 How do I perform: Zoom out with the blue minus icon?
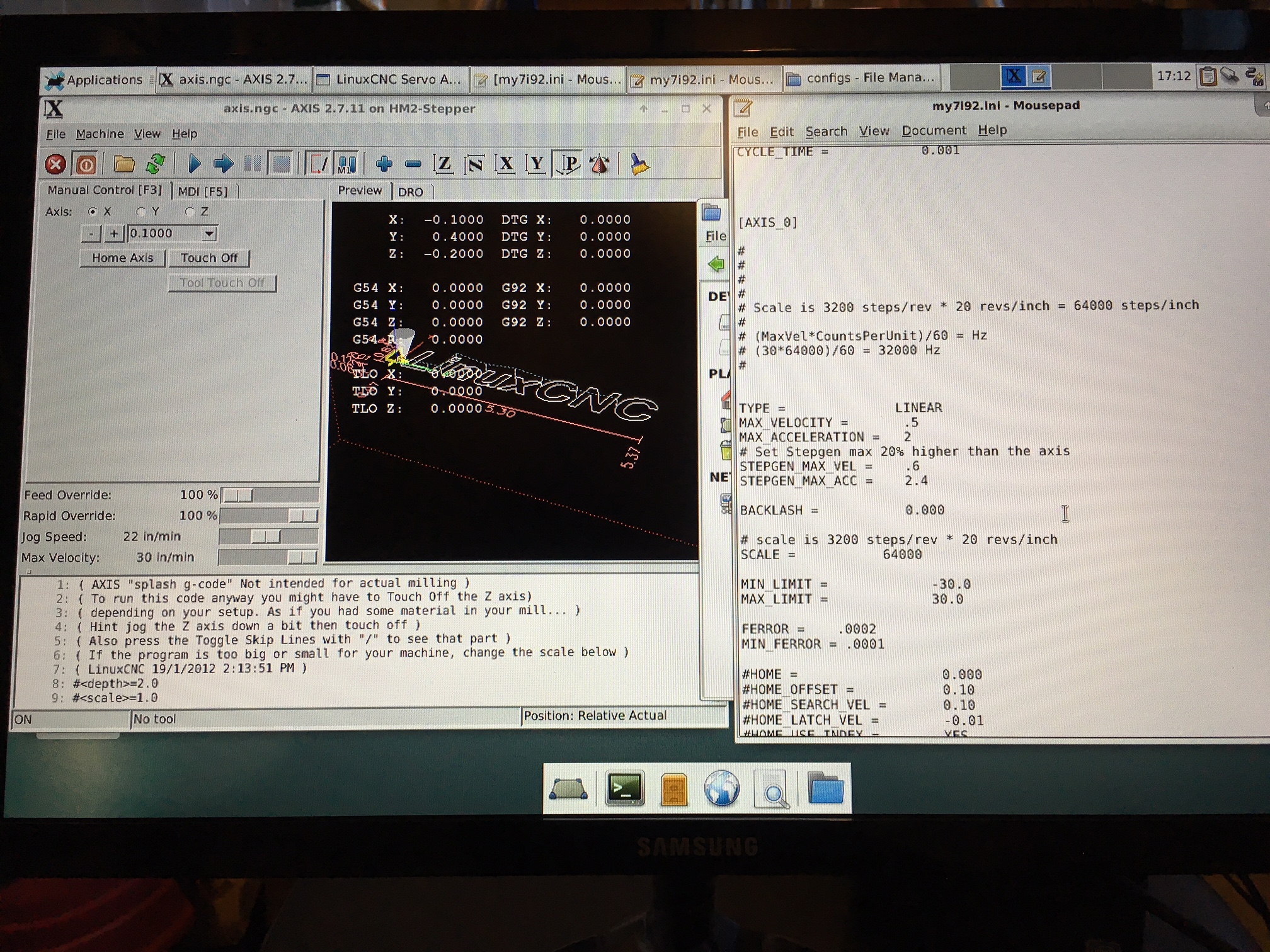pos(413,164)
